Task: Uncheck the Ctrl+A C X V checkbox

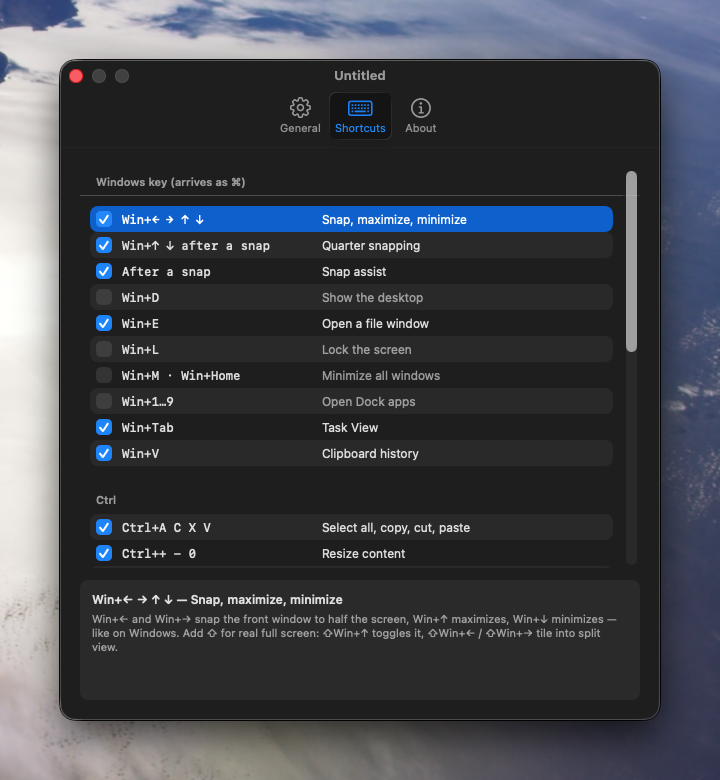Action: pos(104,527)
